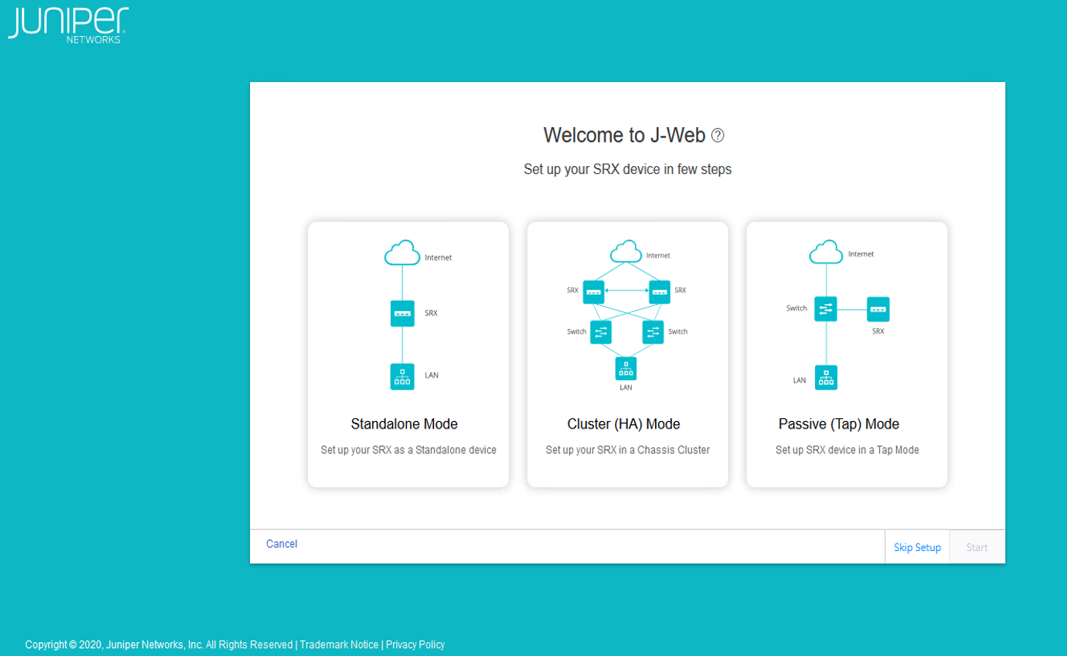Select the Cluster (HA) Mode title
The width and height of the screenshot is (1067, 656).
click(623, 424)
